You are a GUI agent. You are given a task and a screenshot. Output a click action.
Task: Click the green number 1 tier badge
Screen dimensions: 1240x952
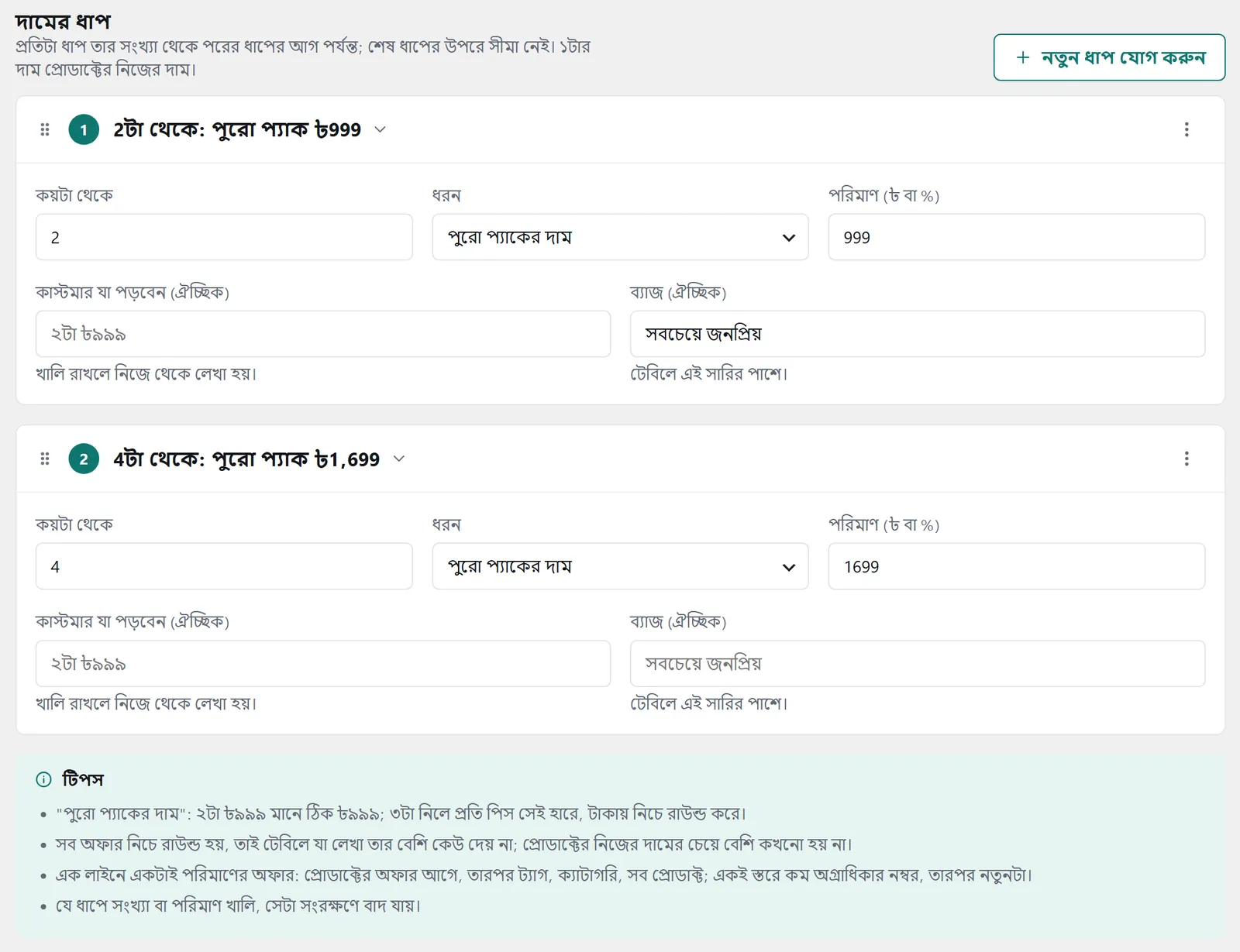click(x=84, y=129)
